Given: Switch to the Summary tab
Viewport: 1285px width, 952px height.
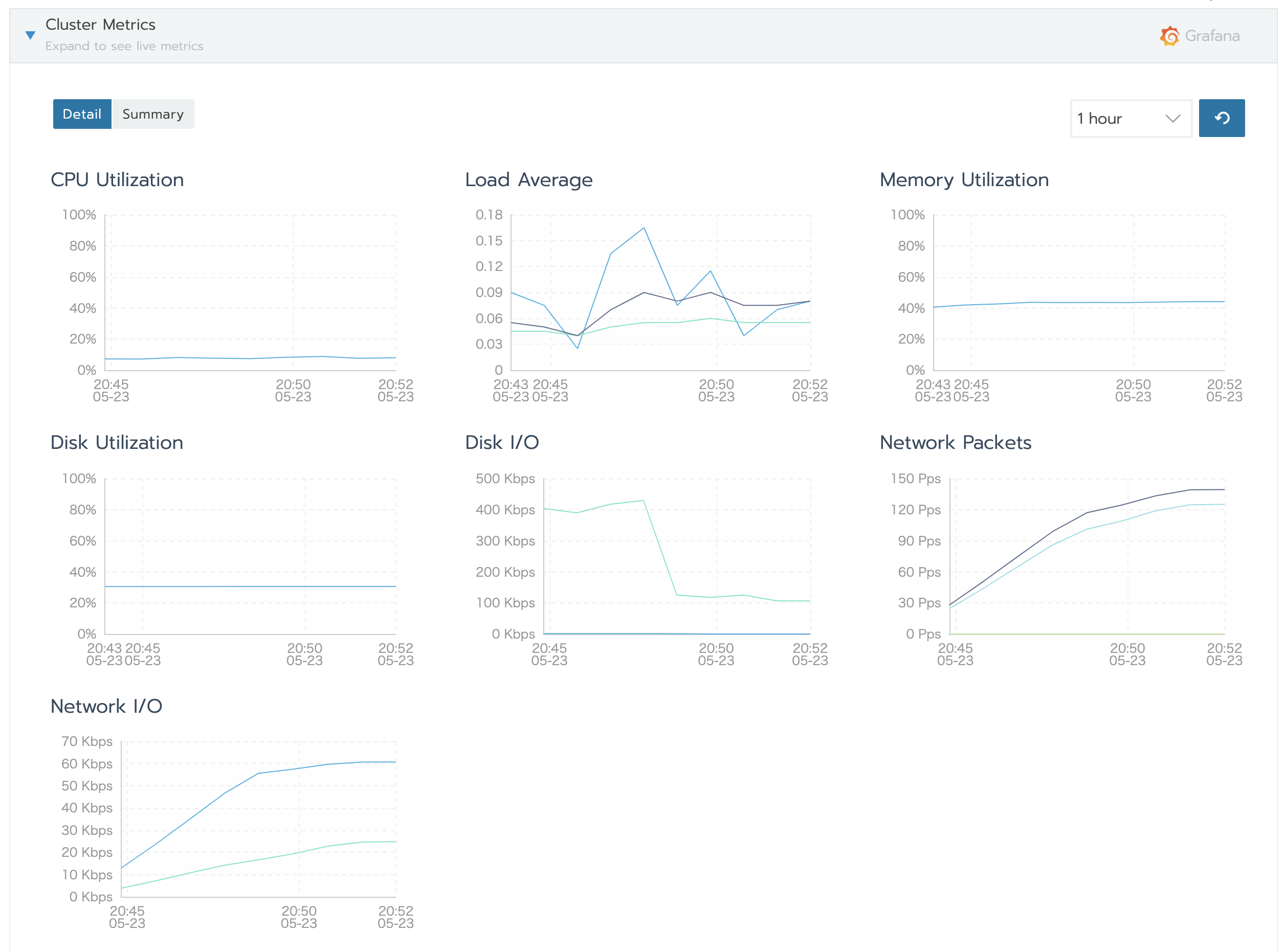Looking at the screenshot, I should (153, 114).
